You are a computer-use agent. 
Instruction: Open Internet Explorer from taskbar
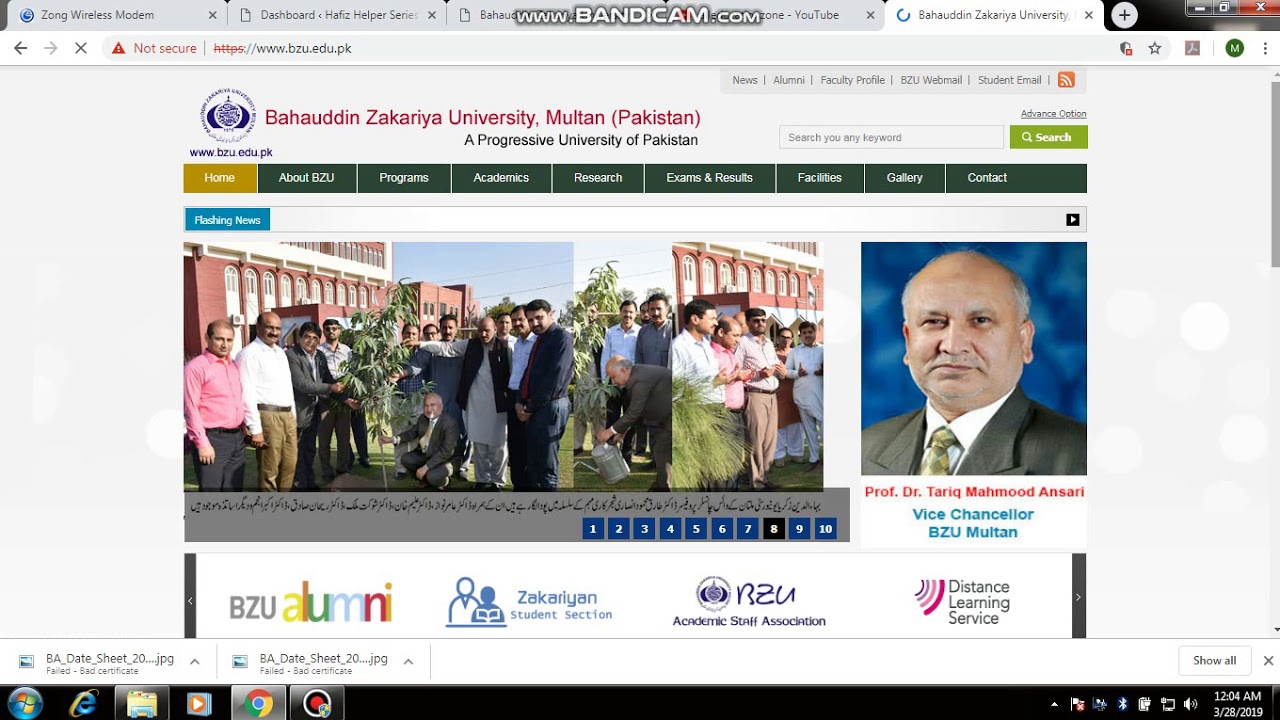coord(84,703)
